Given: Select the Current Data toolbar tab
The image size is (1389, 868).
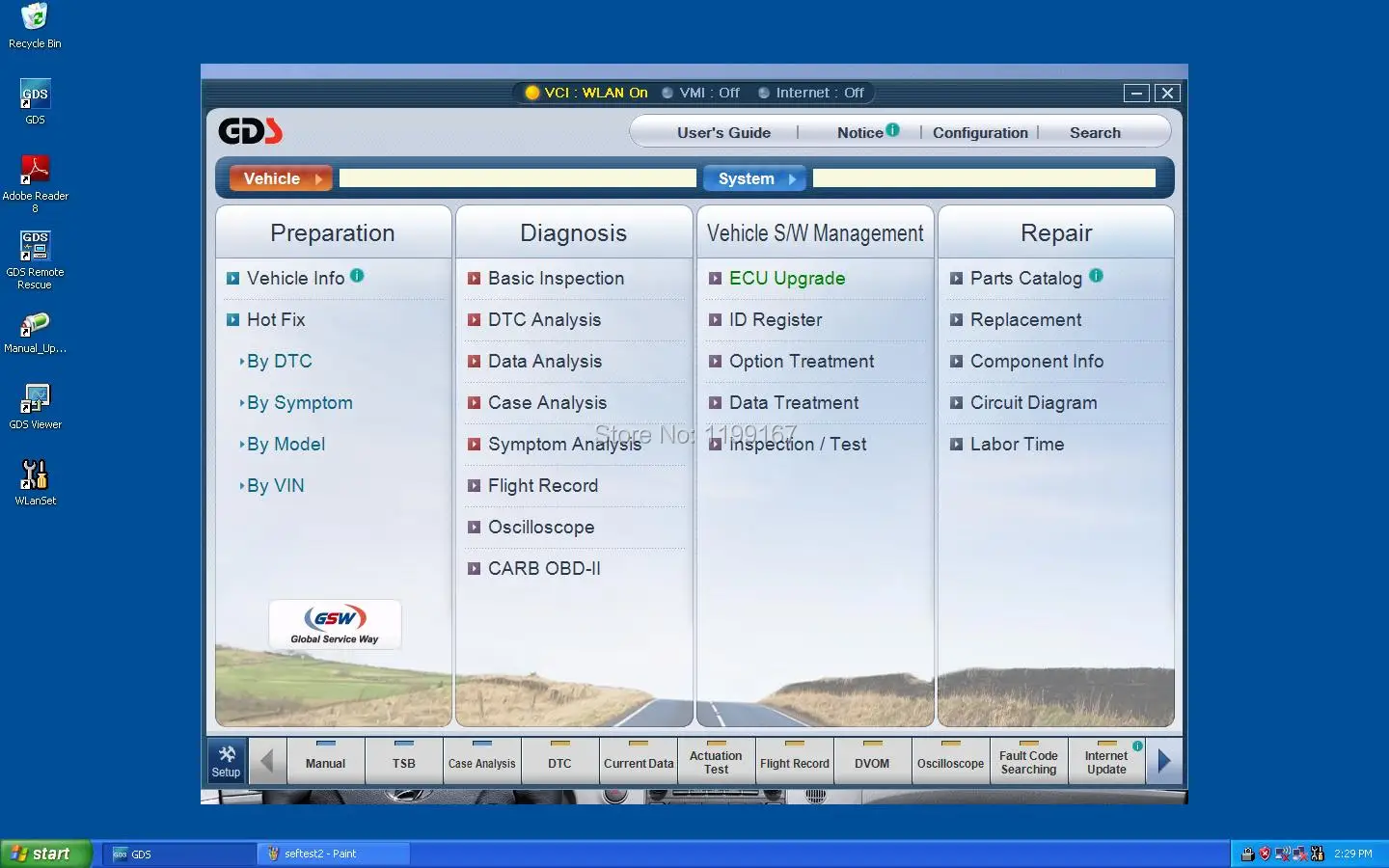Looking at the screenshot, I should (639, 761).
